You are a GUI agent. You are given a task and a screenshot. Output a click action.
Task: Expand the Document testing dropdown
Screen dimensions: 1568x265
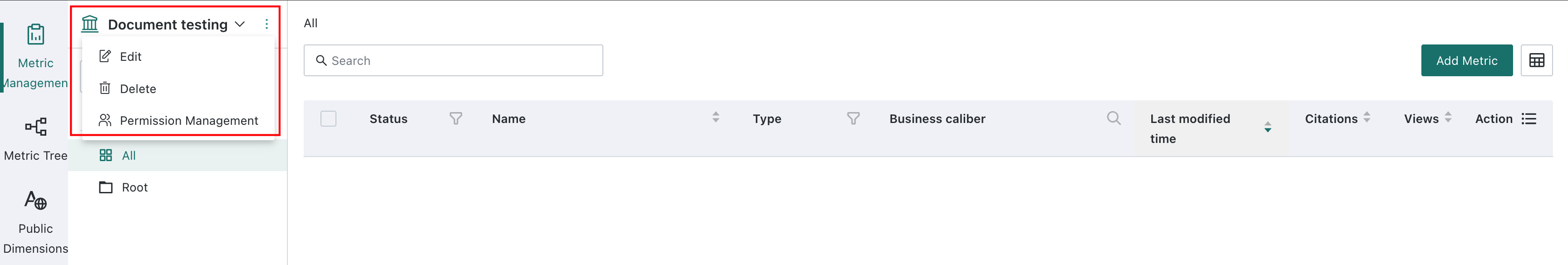[x=240, y=25]
